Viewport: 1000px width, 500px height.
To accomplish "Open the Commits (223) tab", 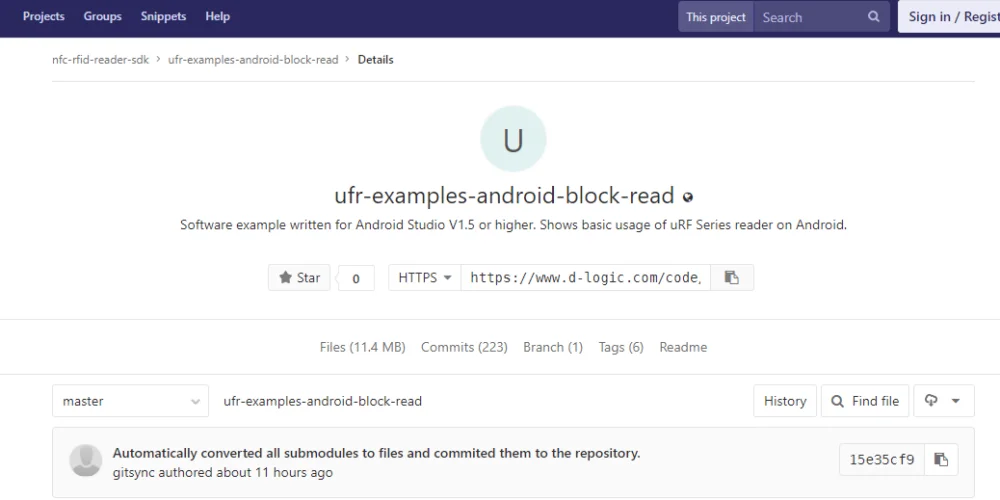I will point(464,347).
